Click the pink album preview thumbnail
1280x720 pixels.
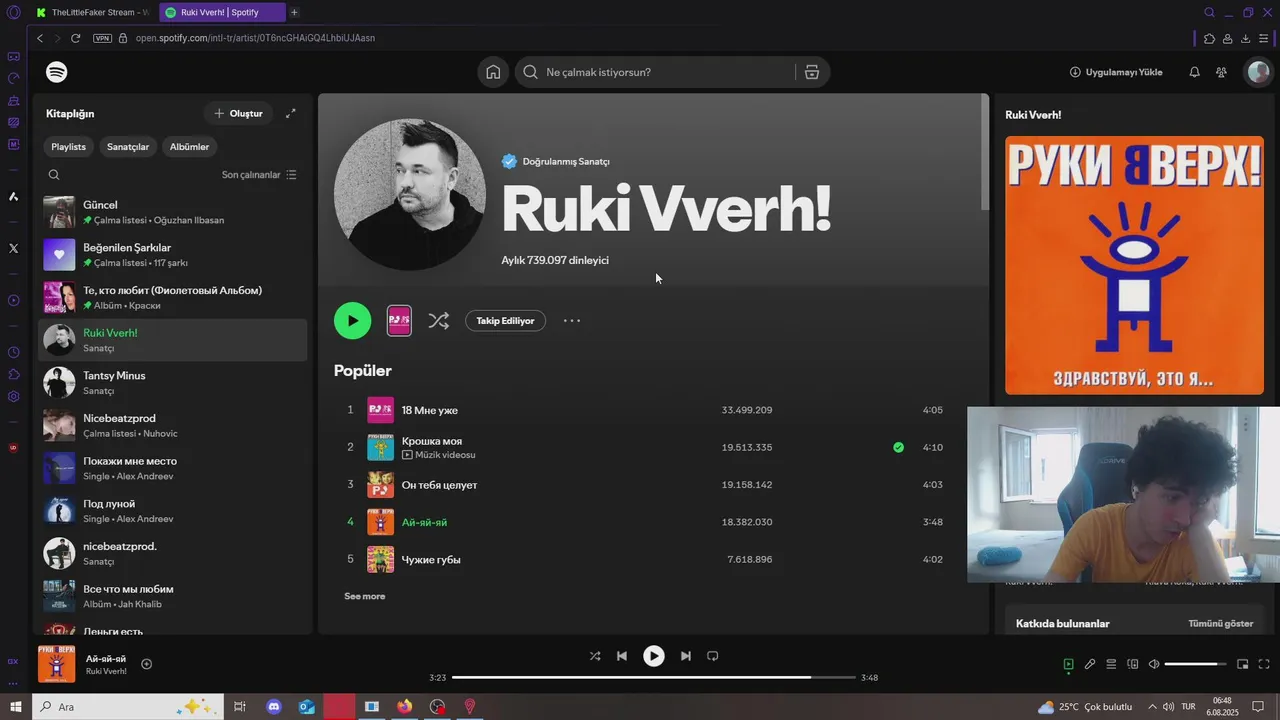(399, 321)
